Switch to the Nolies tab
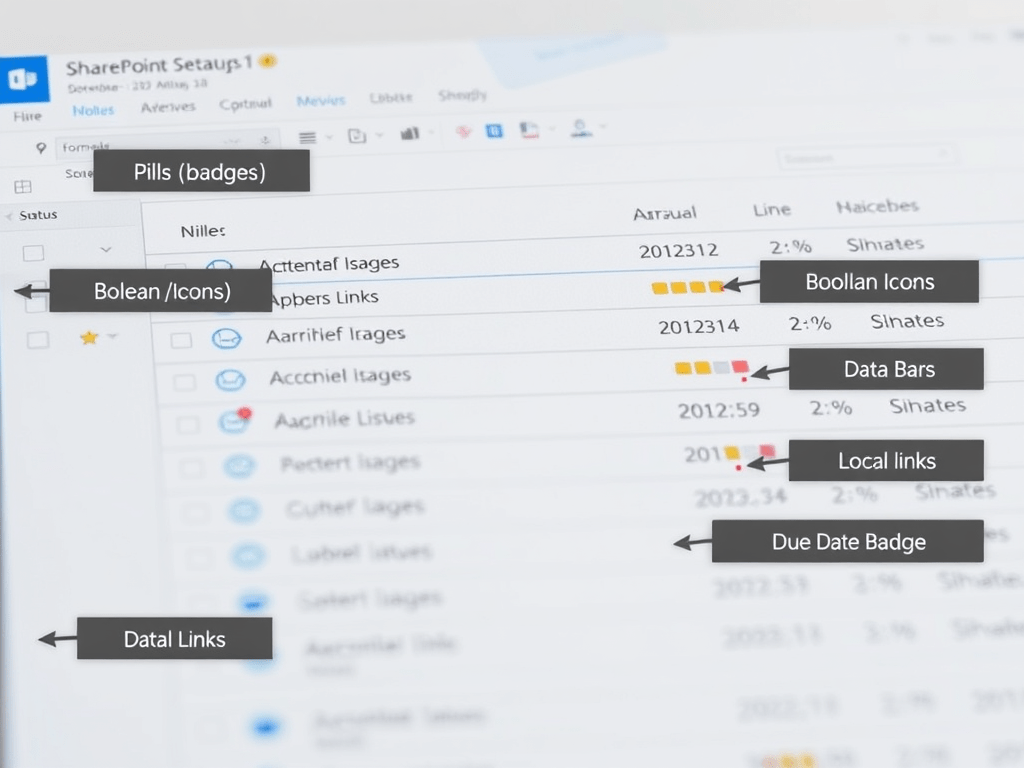 (x=93, y=111)
